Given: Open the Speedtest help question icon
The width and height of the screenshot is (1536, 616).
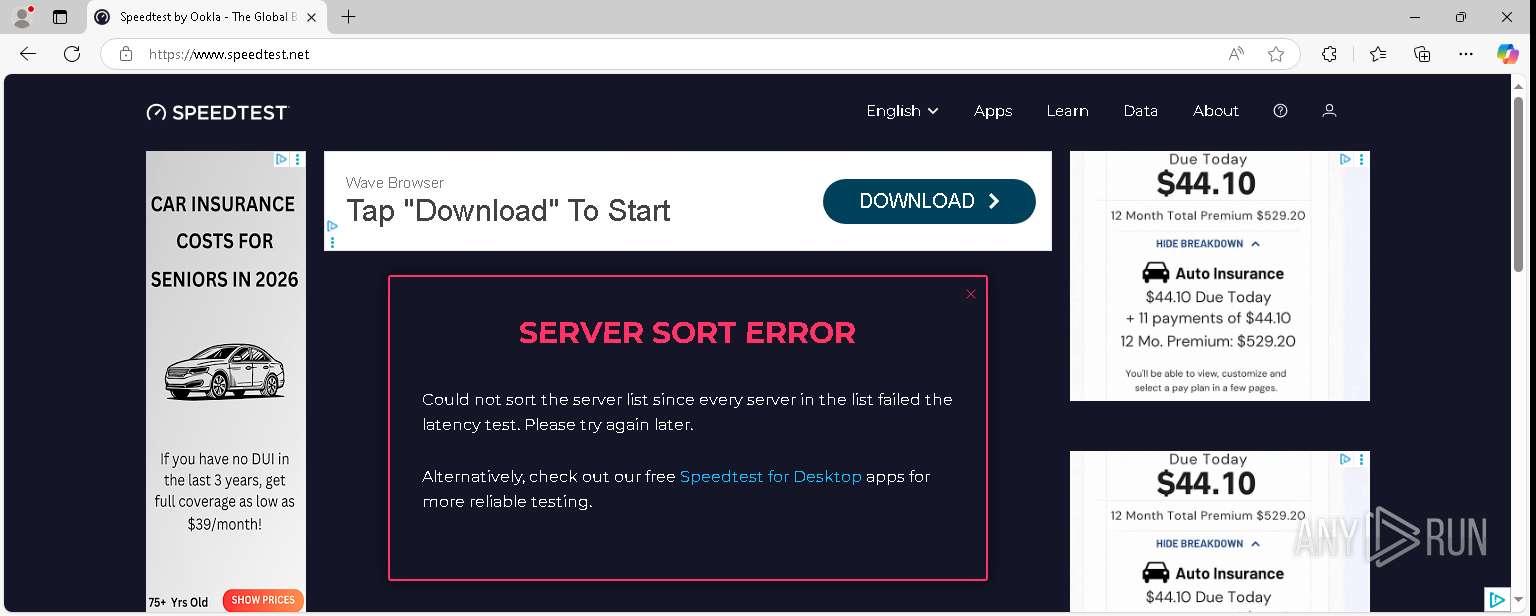Looking at the screenshot, I should [x=1280, y=111].
